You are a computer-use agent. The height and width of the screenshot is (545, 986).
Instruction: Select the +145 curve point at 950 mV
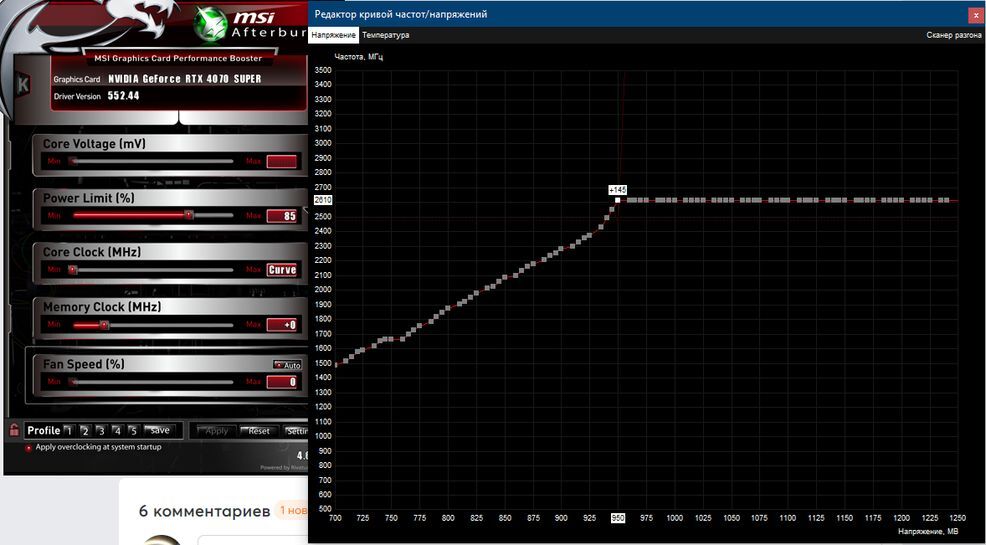[618, 200]
